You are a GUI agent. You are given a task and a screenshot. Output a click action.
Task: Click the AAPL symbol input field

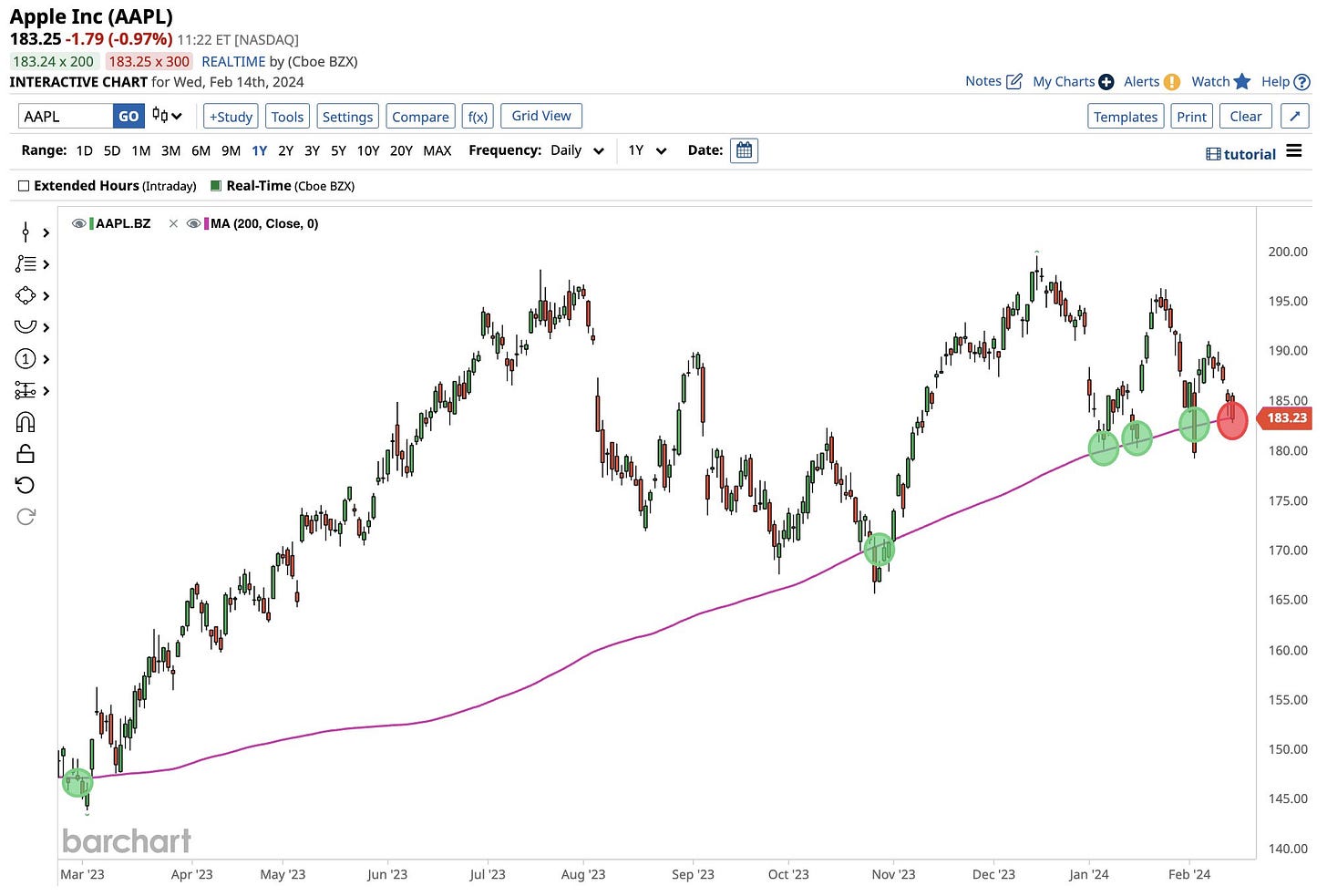[x=66, y=117]
